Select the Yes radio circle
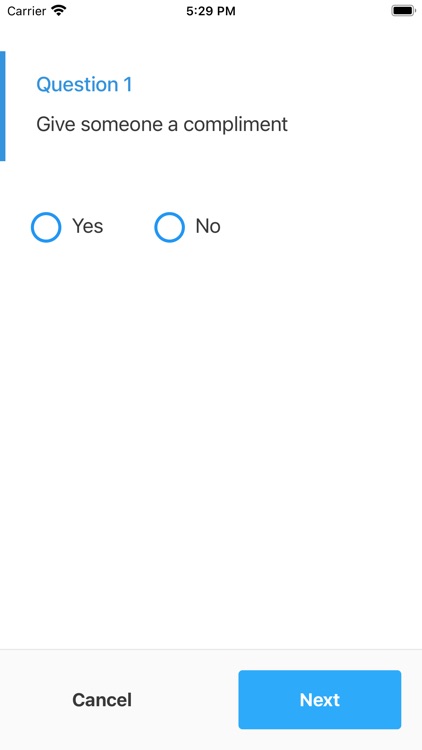422x750 pixels. click(46, 227)
